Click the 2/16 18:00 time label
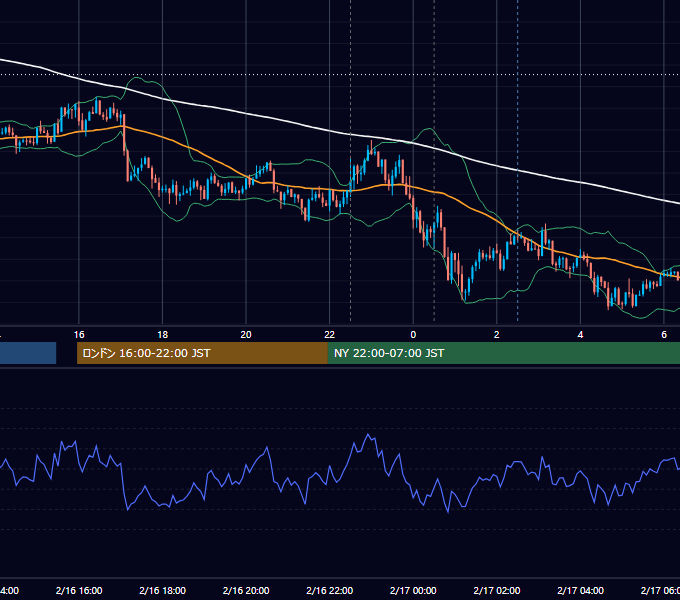The height and width of the screenshot is (600, 680). tap(163, 590)
